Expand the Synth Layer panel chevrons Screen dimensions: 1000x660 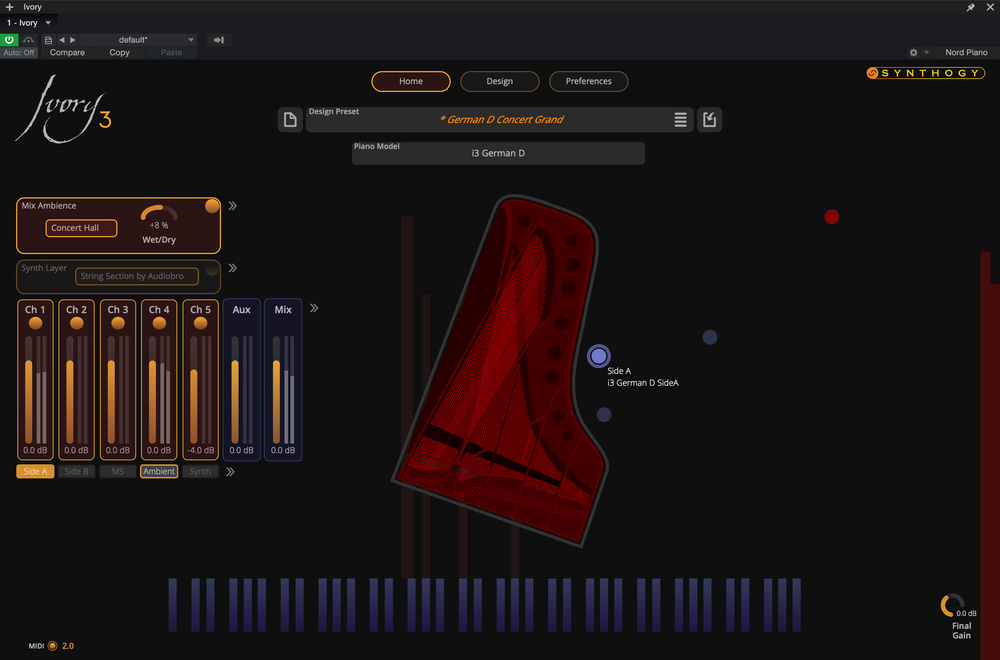[232, 268]
